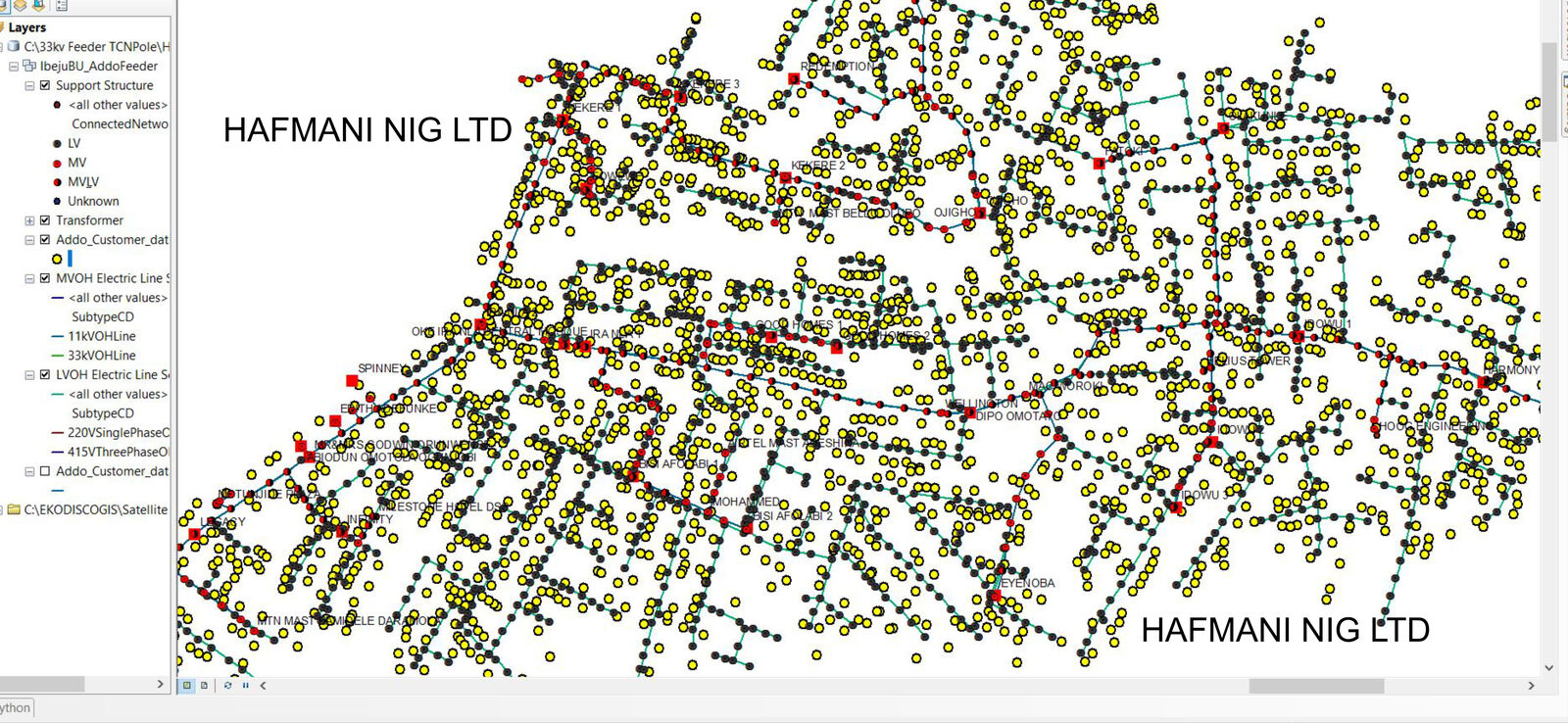Click the ConnectedNetwo field label
The width and height of the screenshot is (1568, 723).
pyautogui.click(x=121, y=124)
